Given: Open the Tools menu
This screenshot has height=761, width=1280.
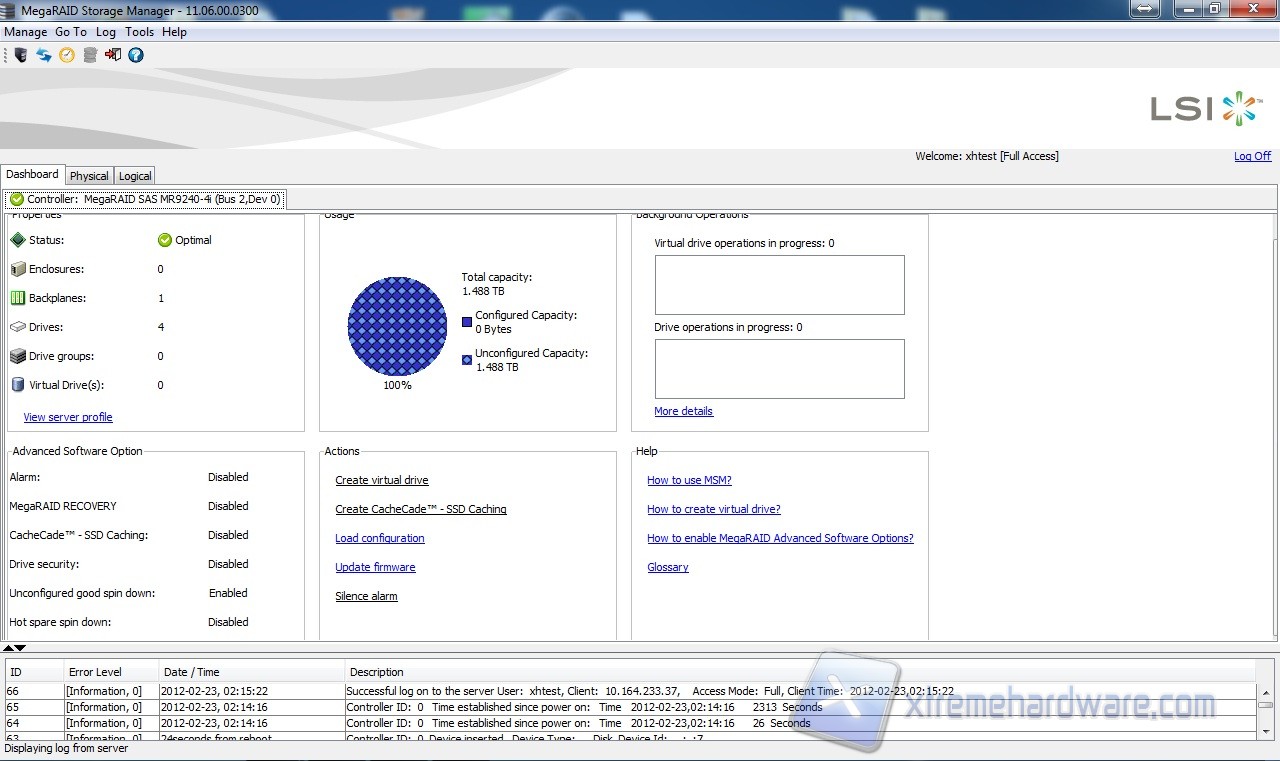Looking at the screenshot, I should click(x=139, y=32).
